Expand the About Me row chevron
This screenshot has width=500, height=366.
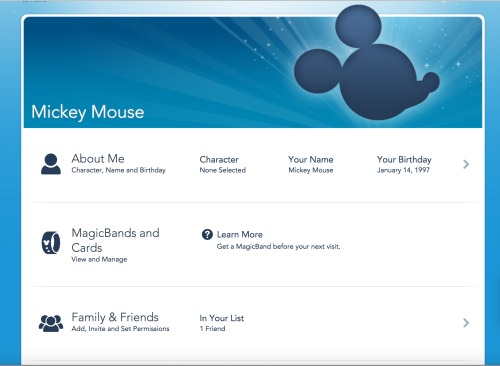tap(466, 164)
